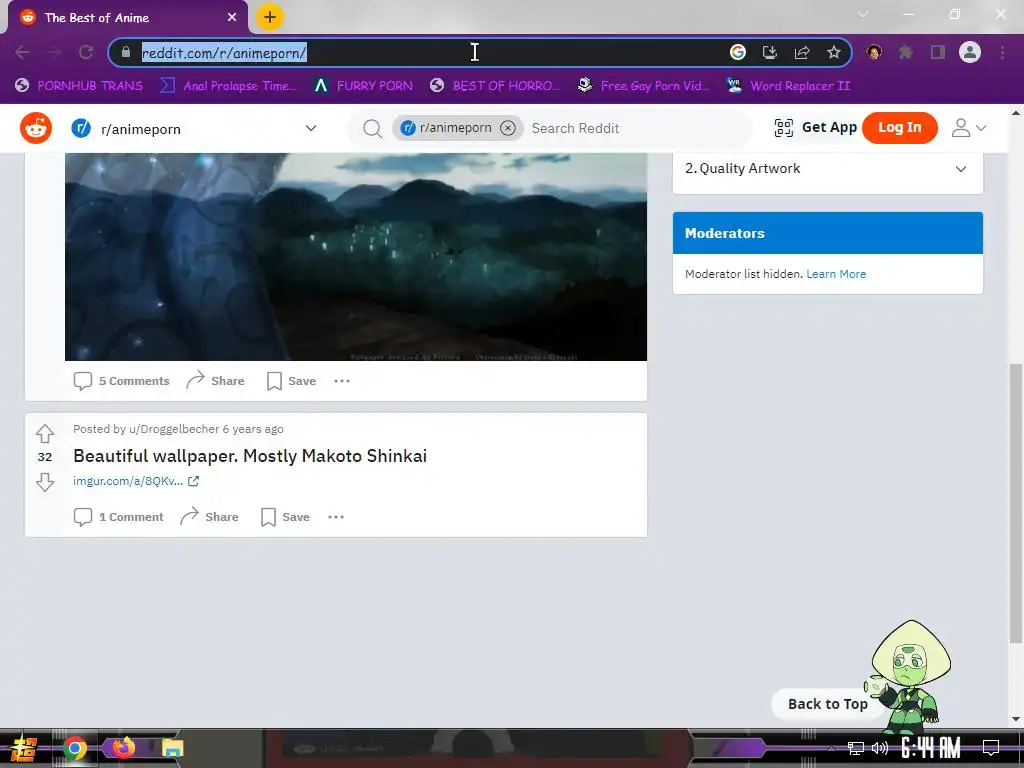Reload the page with the refresh icon
Viewport: 1024px width, 768px height.
pos(86,52)
